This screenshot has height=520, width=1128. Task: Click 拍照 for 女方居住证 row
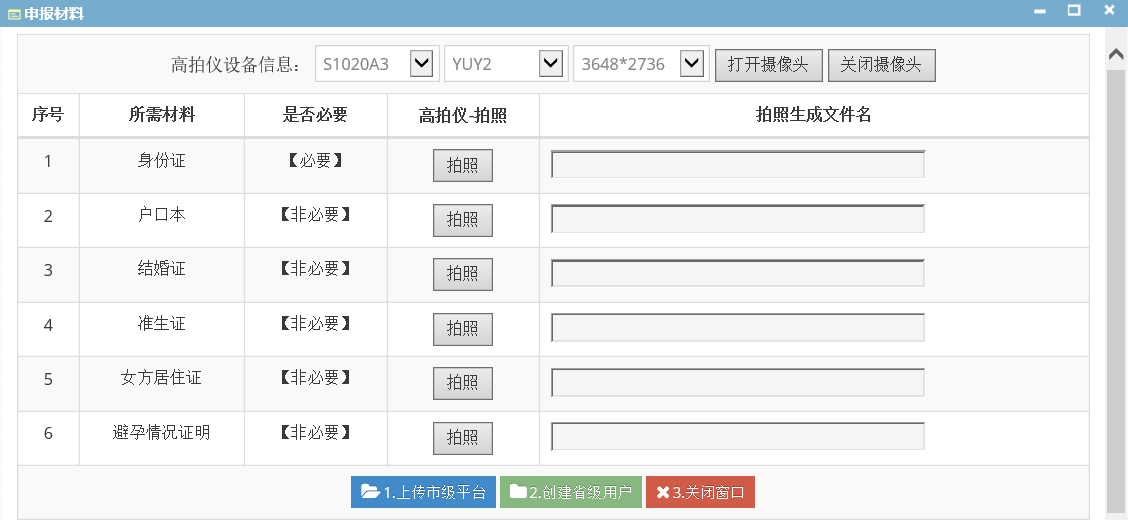[463, 383]
